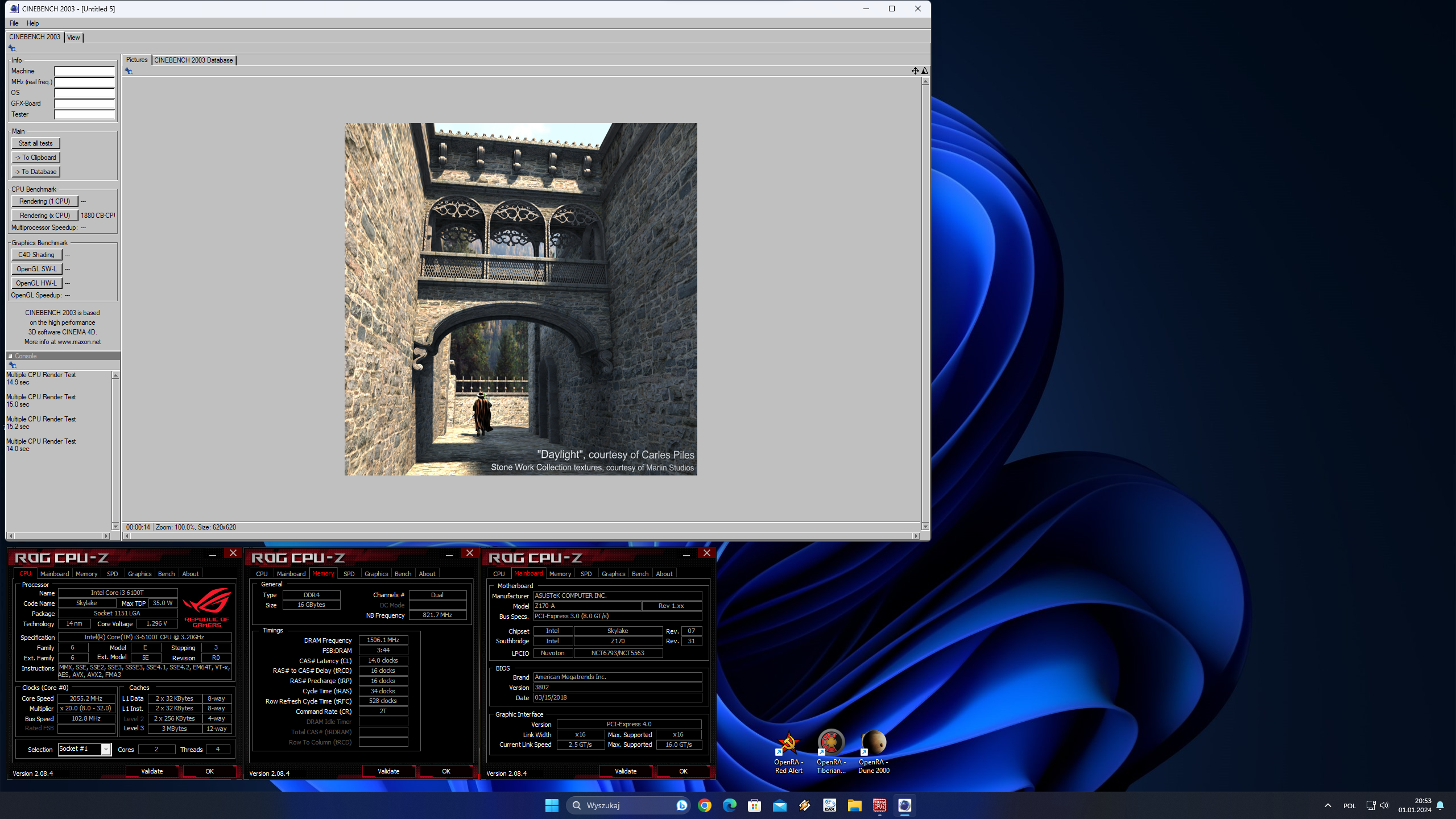The image size is (1456, 819).
Task: Click the To Clipboard button
Action: click(35, 158)
